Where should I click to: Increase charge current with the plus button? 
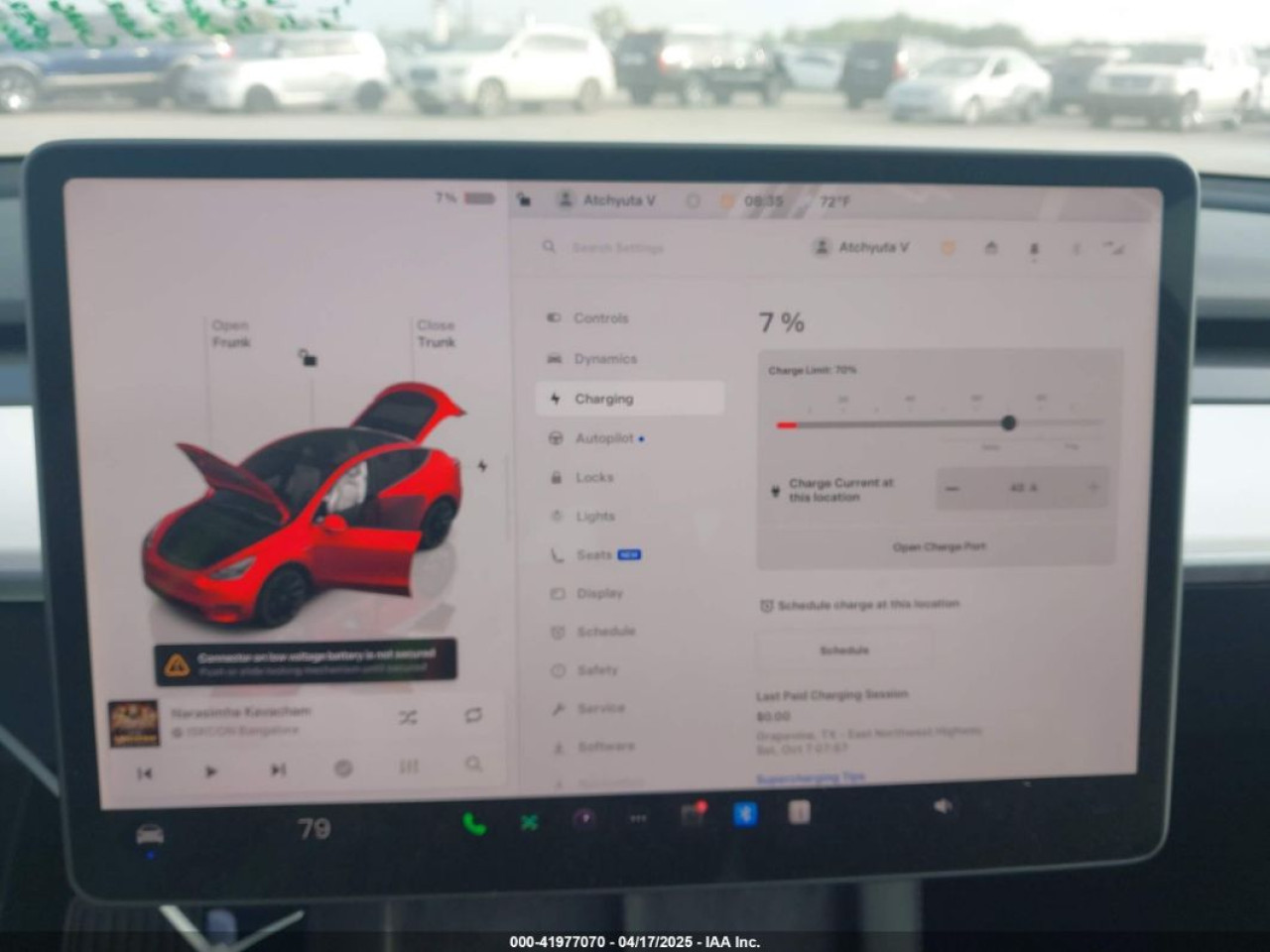(x=1093, y=487)
